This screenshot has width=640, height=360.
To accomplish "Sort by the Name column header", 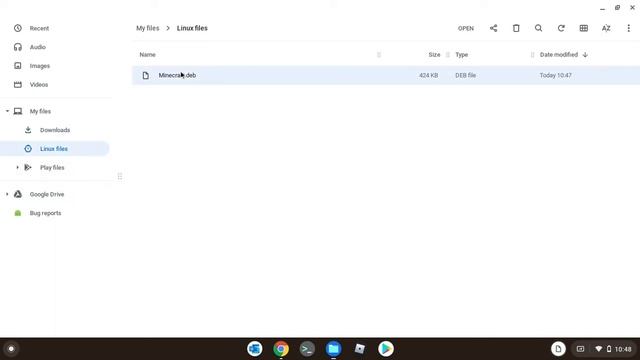I will coord(147,55).
